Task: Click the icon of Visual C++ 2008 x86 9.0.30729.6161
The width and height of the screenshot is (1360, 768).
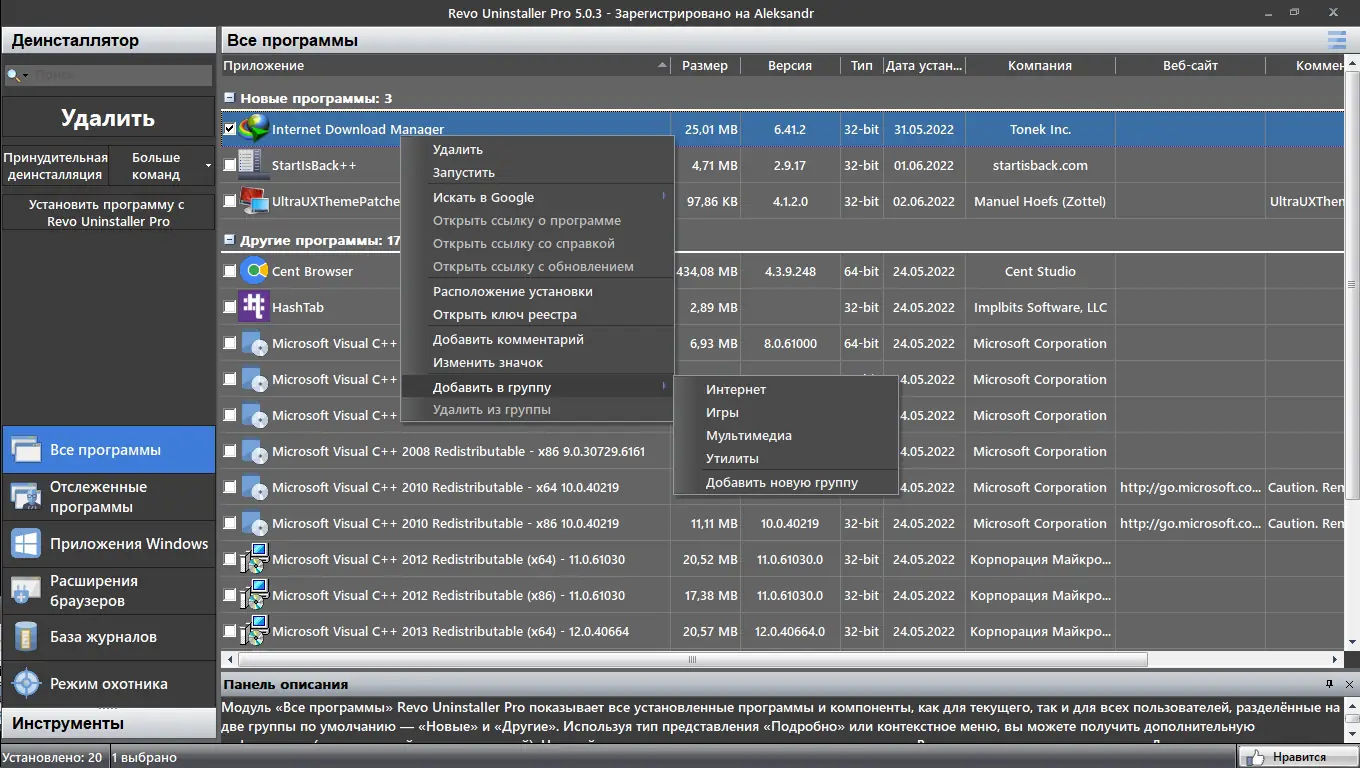Action: click(255, 451)
